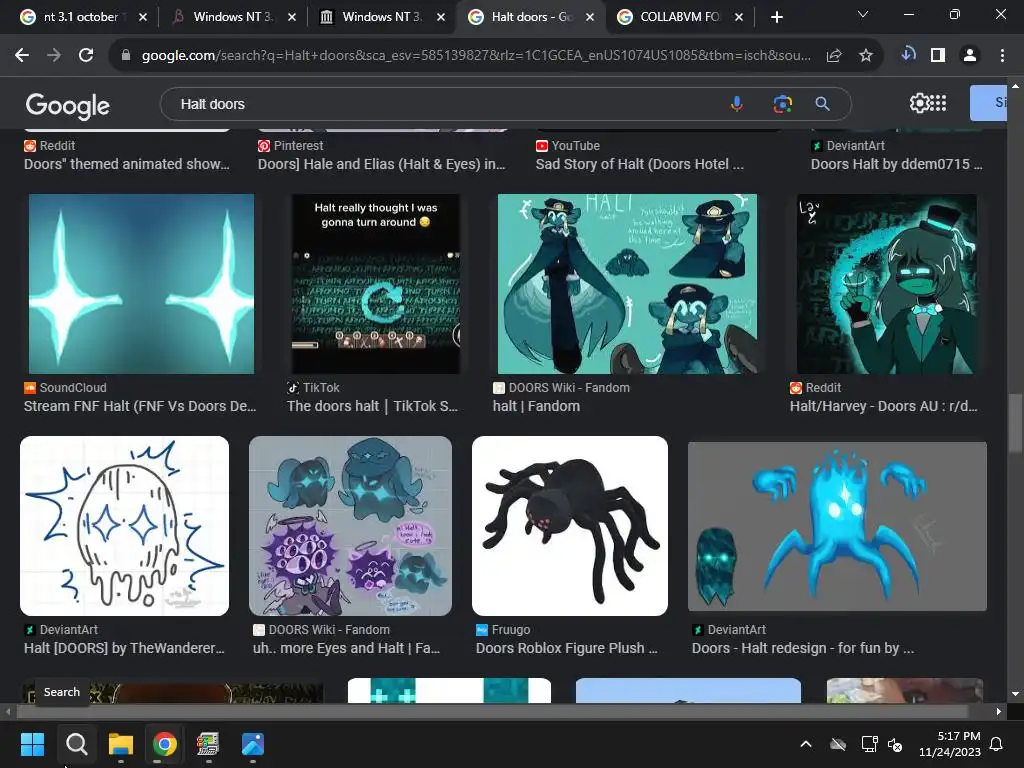Open File Explorer from taskbar
Viewport: 1024px width, 768px height.
[x=121, y=744]
